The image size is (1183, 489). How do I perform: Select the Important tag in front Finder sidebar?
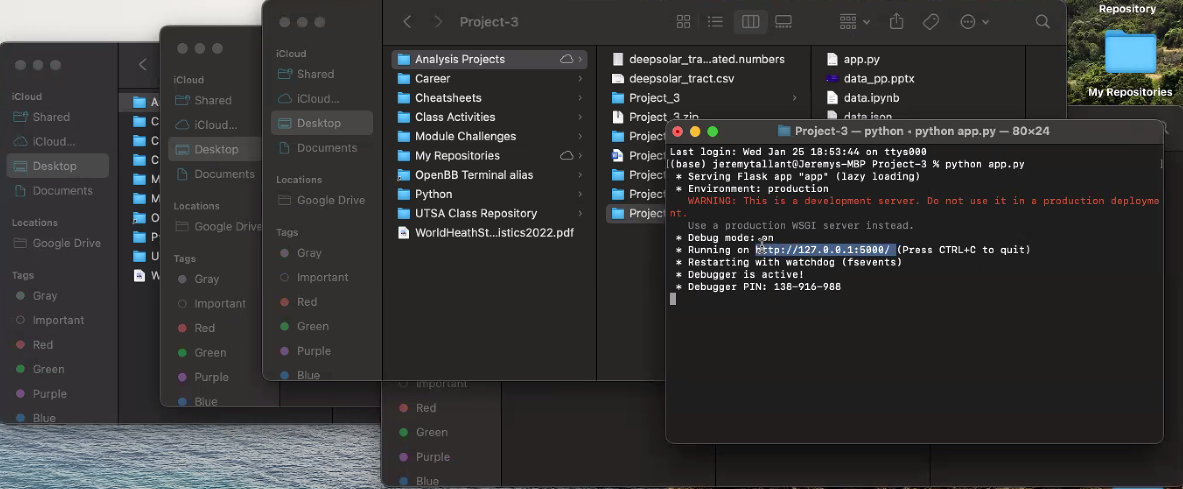point(322,277)
